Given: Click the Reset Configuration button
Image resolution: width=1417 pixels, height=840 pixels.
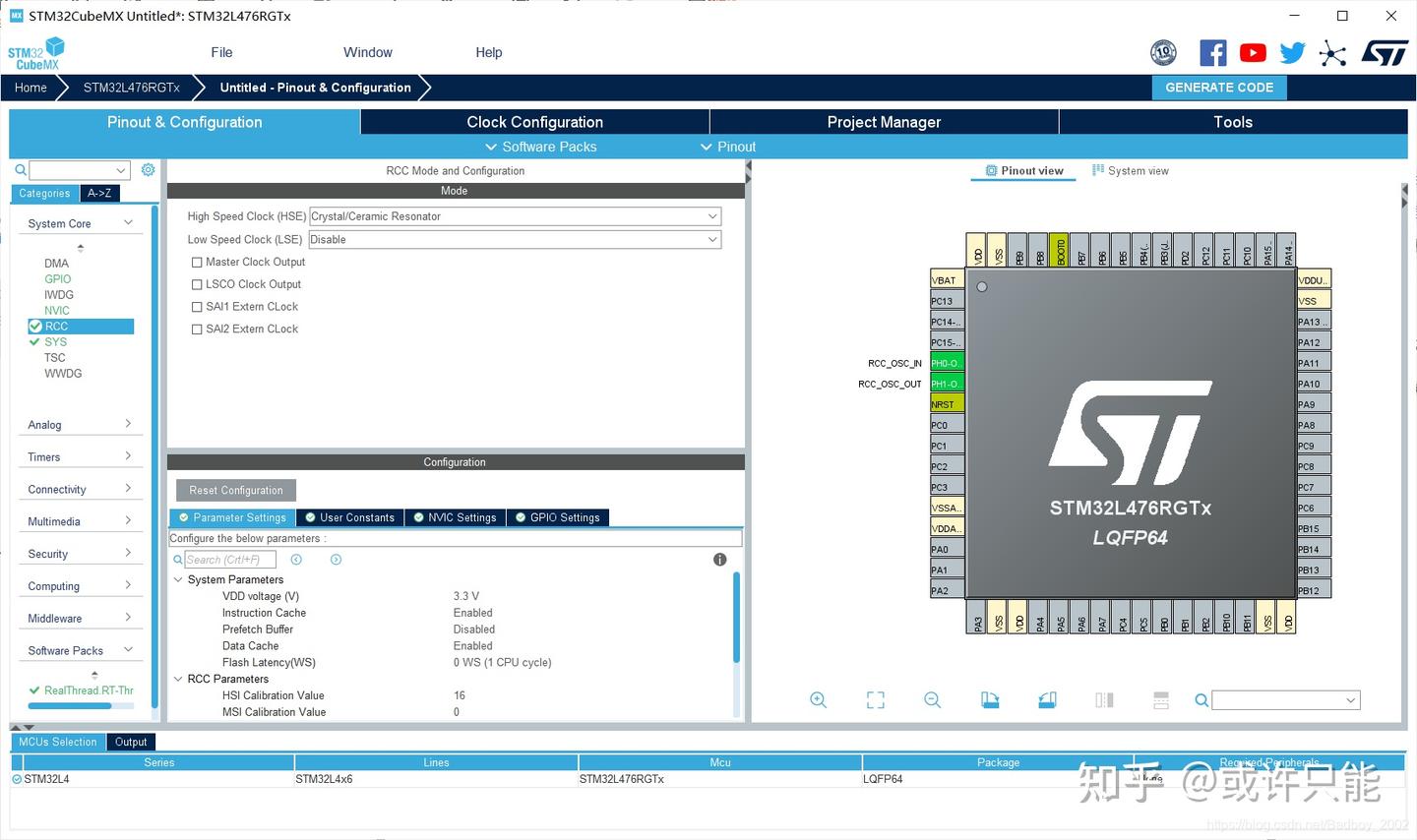Looking at the screenshot, I should (235, 490).
